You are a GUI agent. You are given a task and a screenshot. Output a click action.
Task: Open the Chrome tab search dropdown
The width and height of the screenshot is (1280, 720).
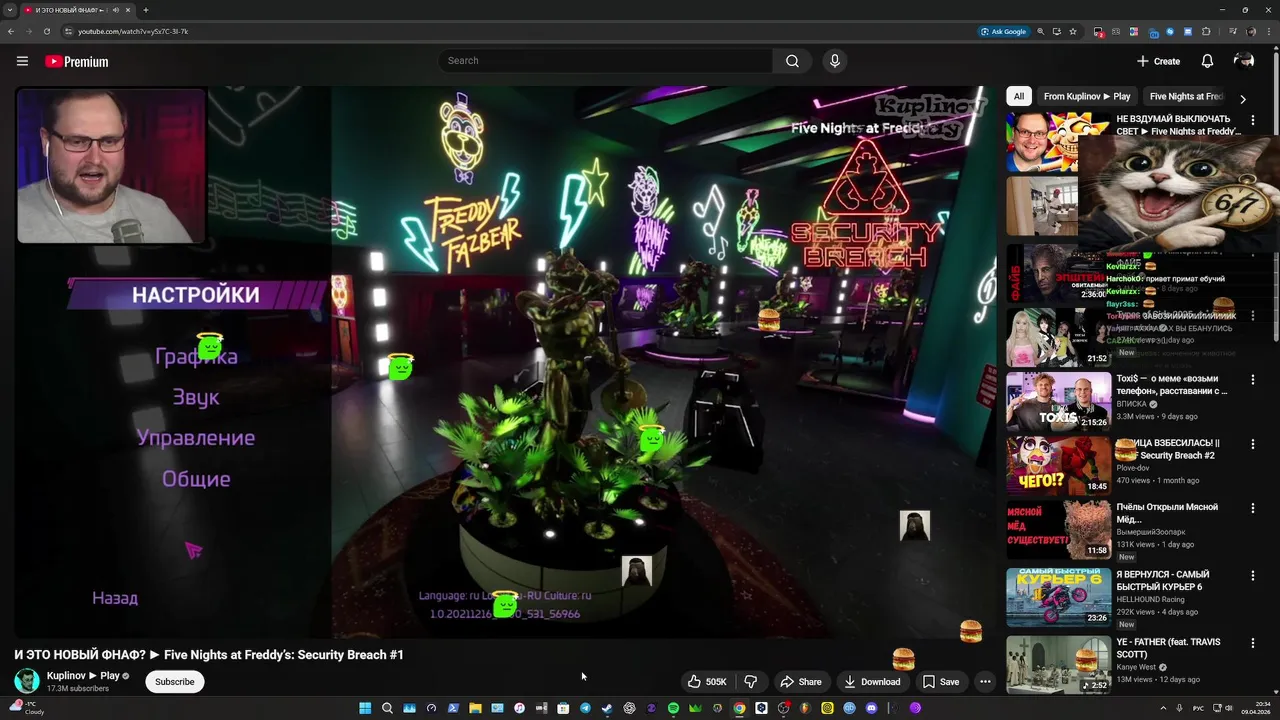[10, 10]
